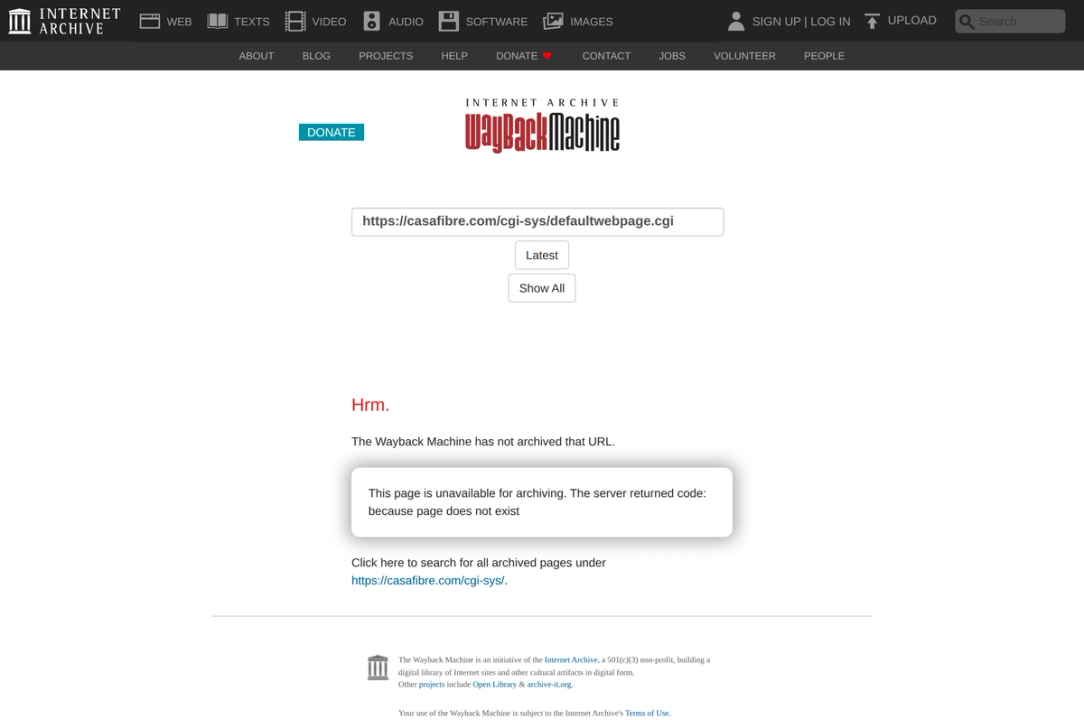Click 'The Wayback Machine has not archived that URL.'
Screen dimensions: 1084x720
coord(483,441)
